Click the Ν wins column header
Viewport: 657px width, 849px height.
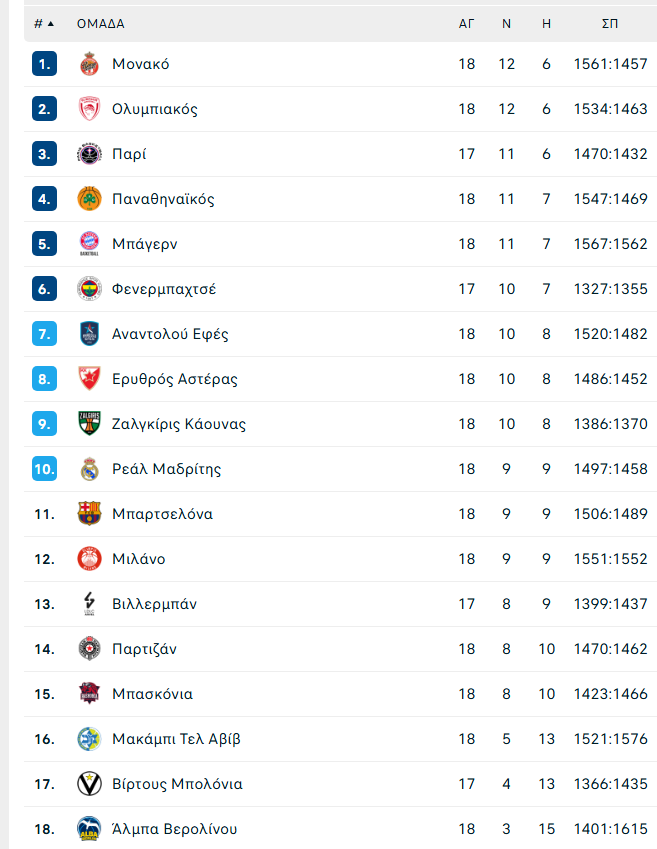[506, 24]
